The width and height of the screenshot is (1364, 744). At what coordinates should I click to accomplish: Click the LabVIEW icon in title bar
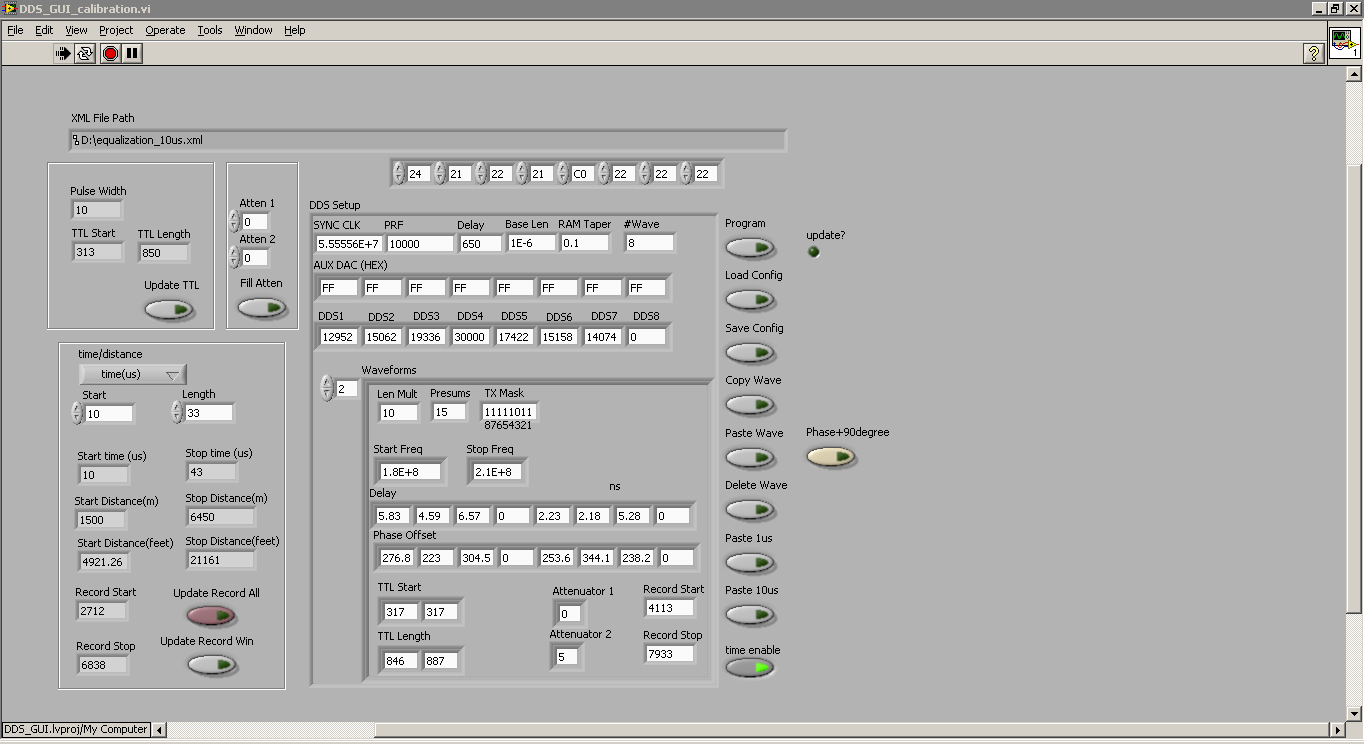pos(9,8)
